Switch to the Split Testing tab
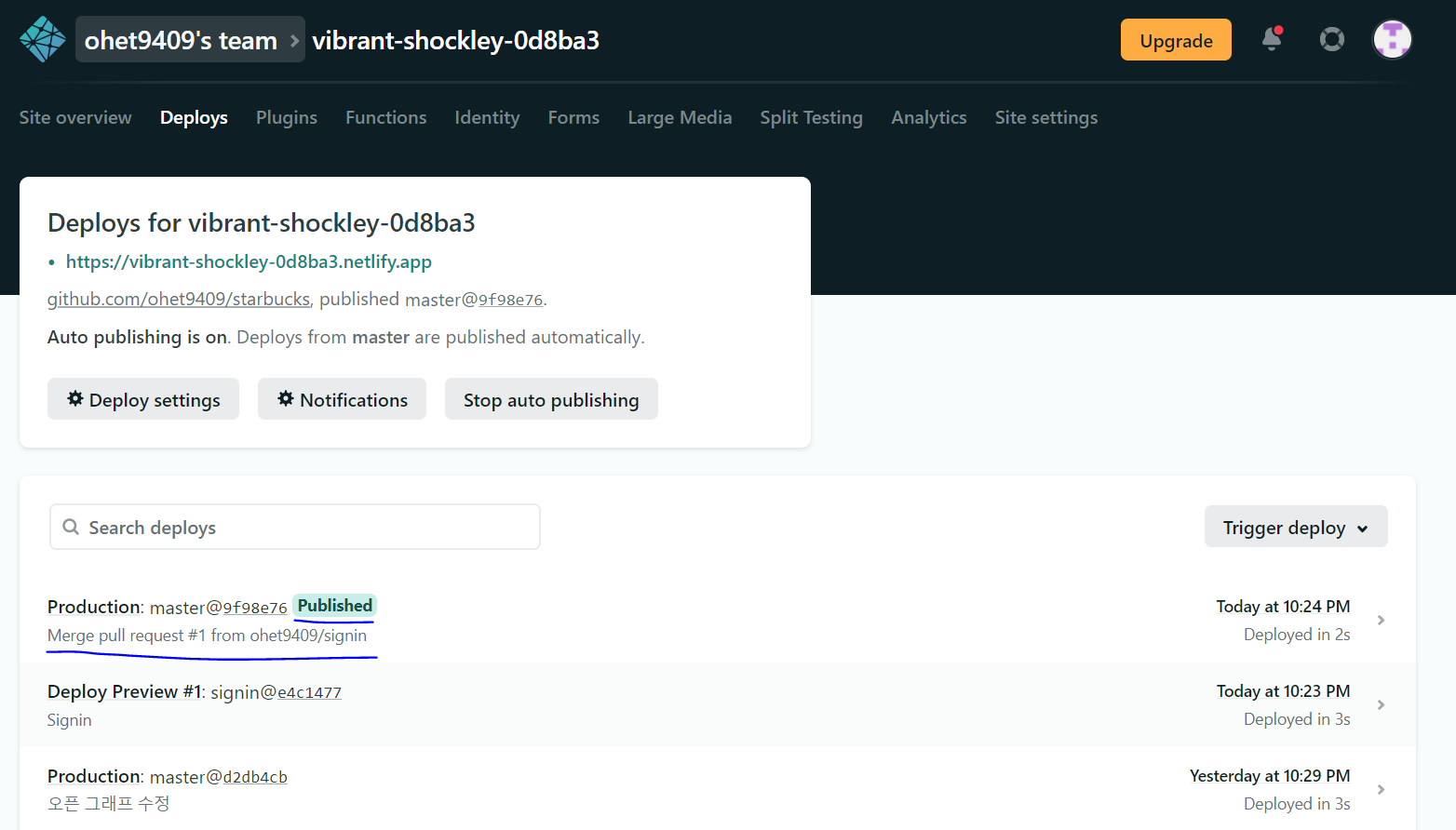Image resolution: width=1456 pixels, height=830 pixels. [811, 117]
